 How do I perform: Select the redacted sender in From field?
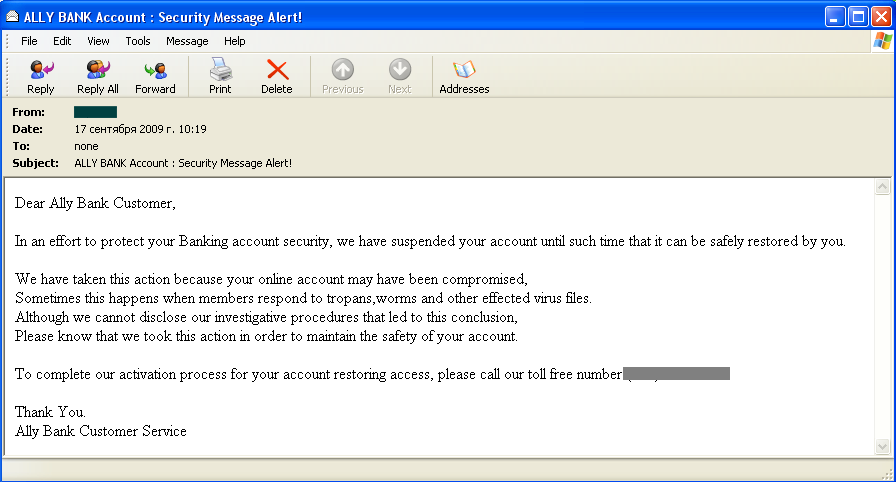pos(95,112)
